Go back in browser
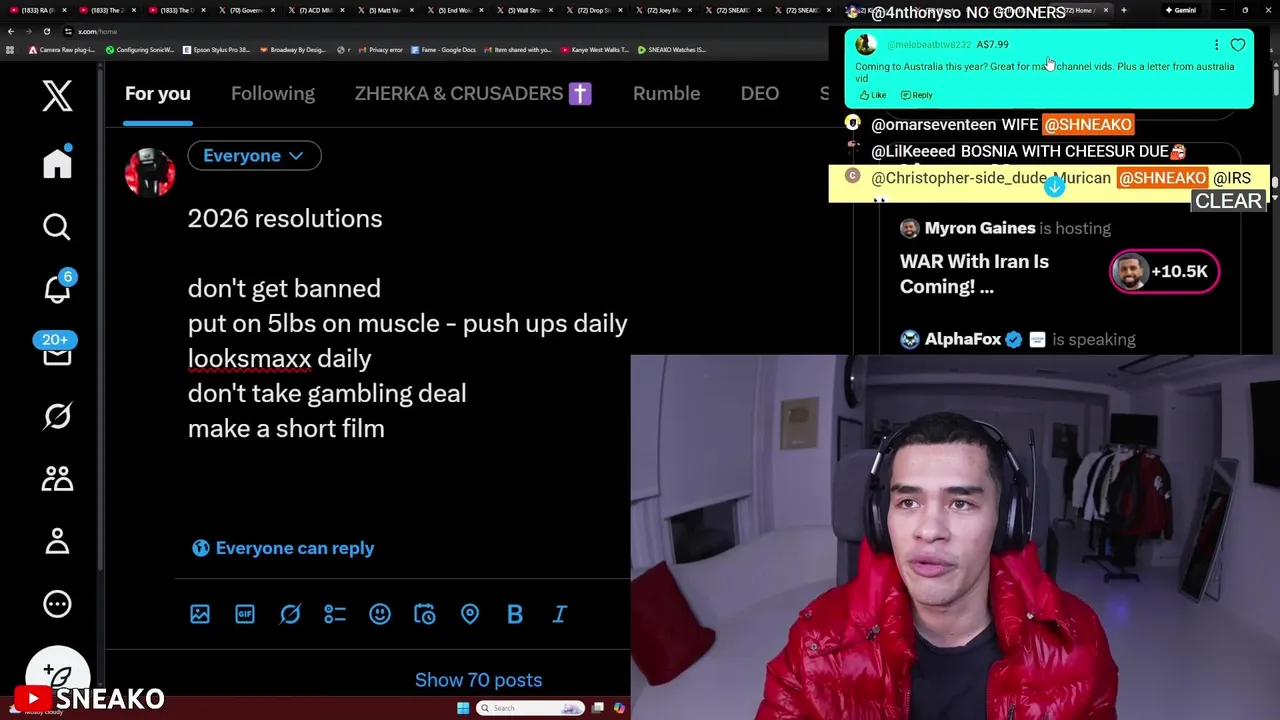 (x=11, y=31)
